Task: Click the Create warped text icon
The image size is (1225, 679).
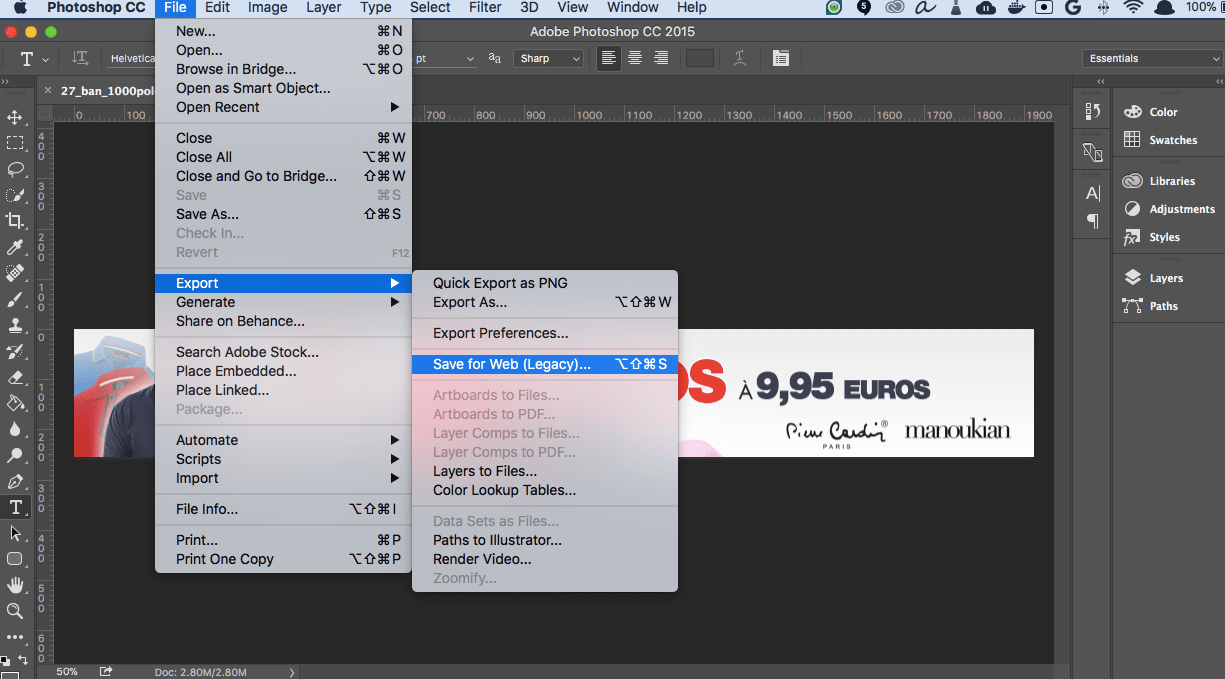Action: [x=740, y=58]
